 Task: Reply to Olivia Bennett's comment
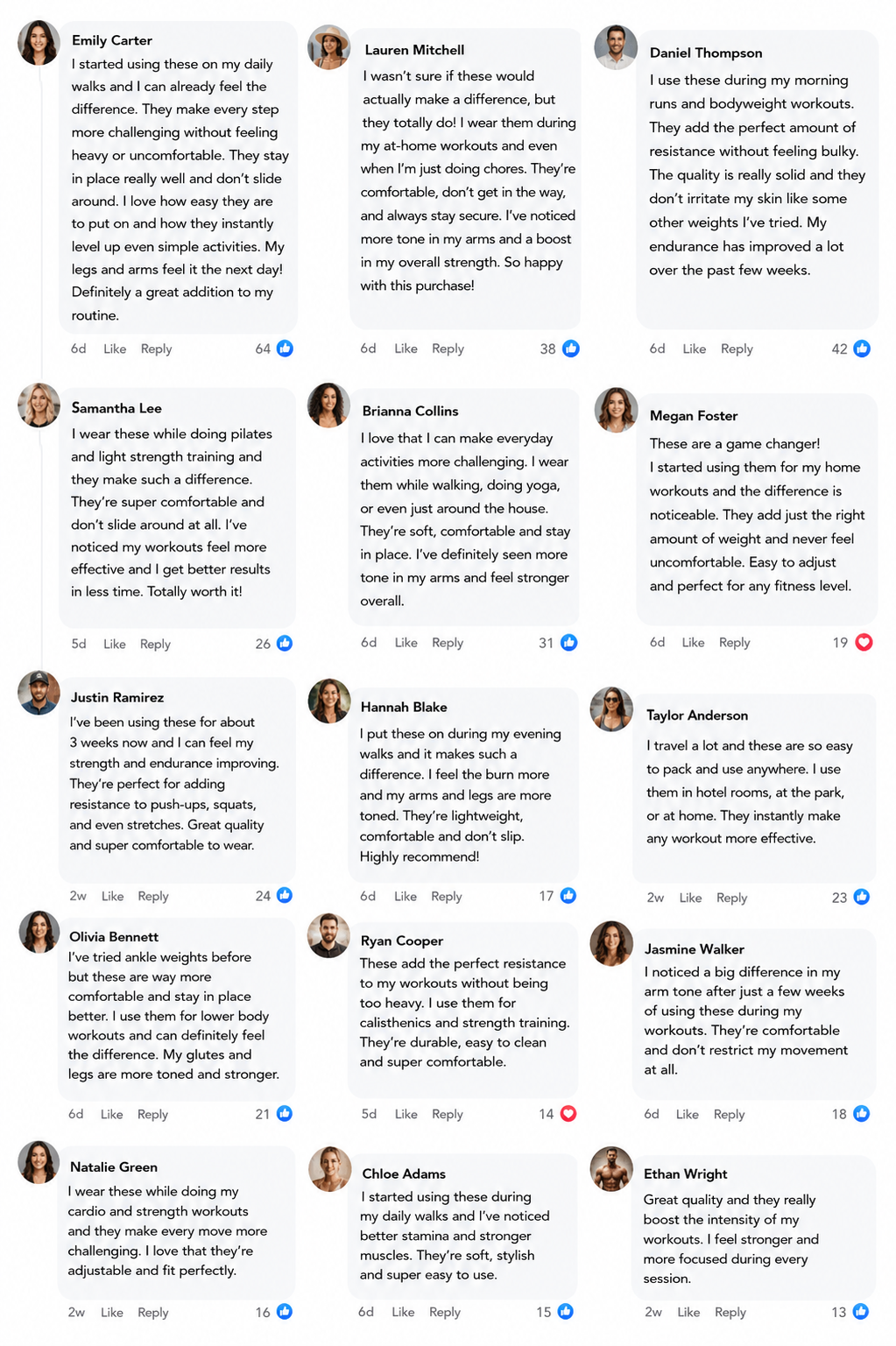coord(152,1115)
